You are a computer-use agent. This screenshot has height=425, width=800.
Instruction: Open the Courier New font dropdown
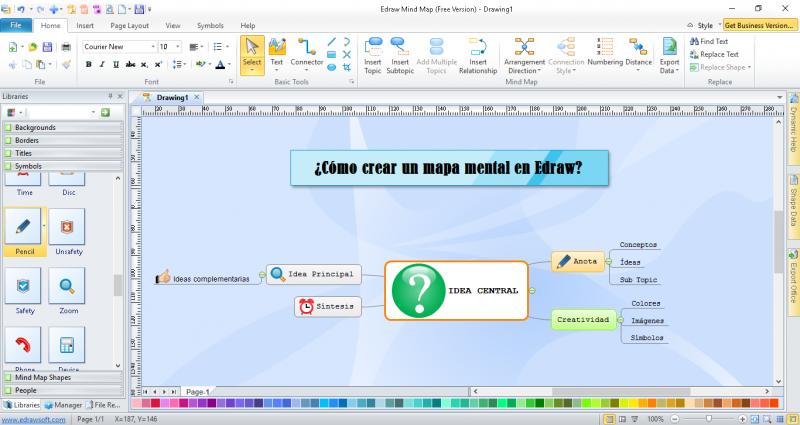153,46
